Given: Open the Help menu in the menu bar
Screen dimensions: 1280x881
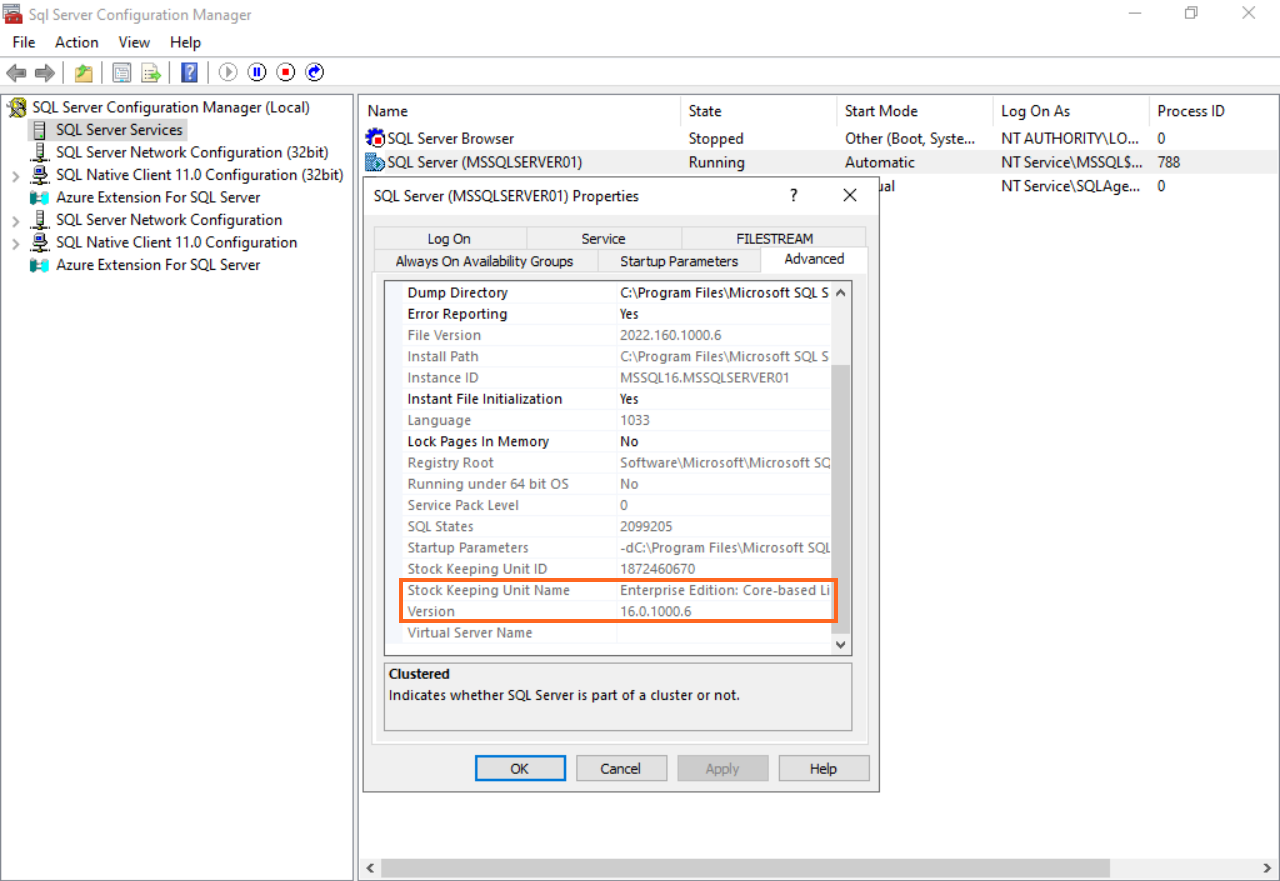Looking at the screenshot, I should (185, 42).
